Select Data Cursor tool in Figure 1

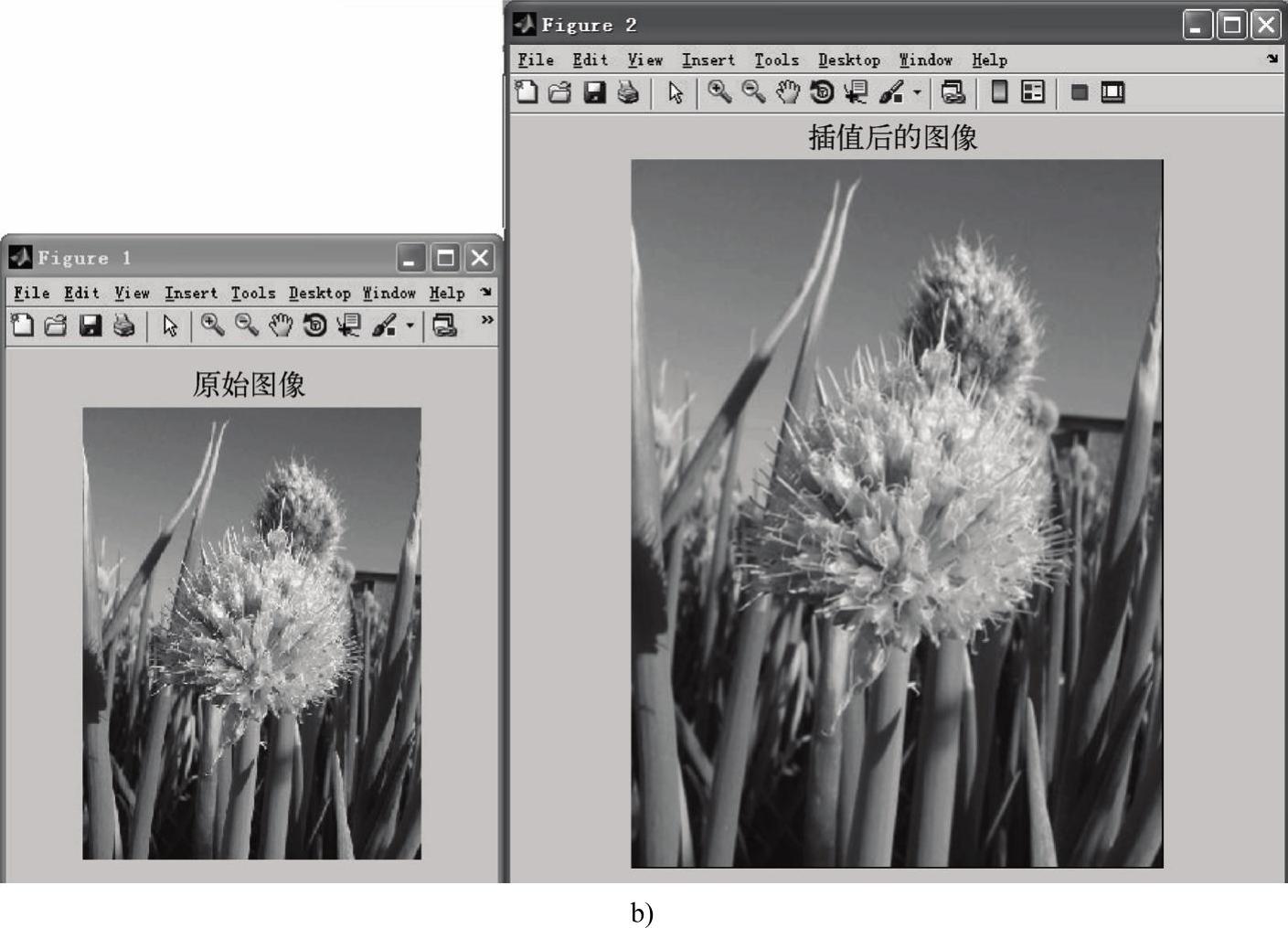(x=348, y=325)
